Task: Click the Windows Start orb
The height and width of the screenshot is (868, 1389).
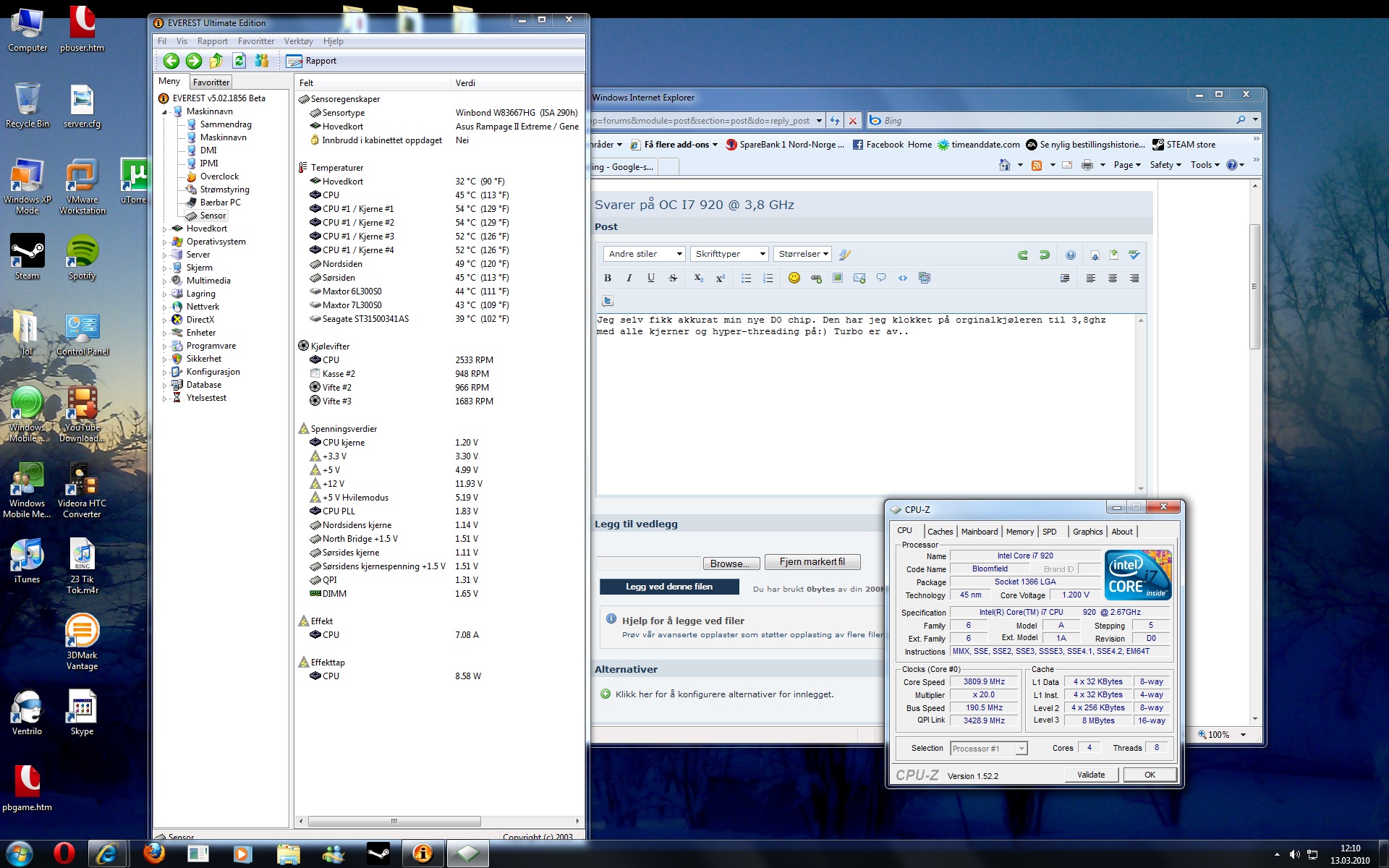Action: coord(19,854)
